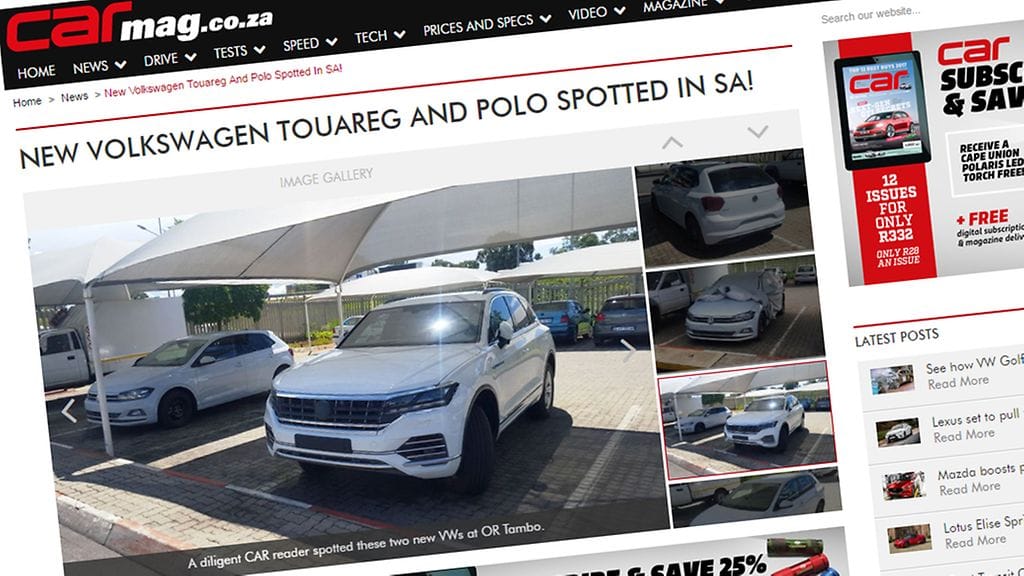This screenshot has width=1024, height=576.
Task: Advance to next gallery image arrow
Action: pyautogui.click(x=628, y=351)
